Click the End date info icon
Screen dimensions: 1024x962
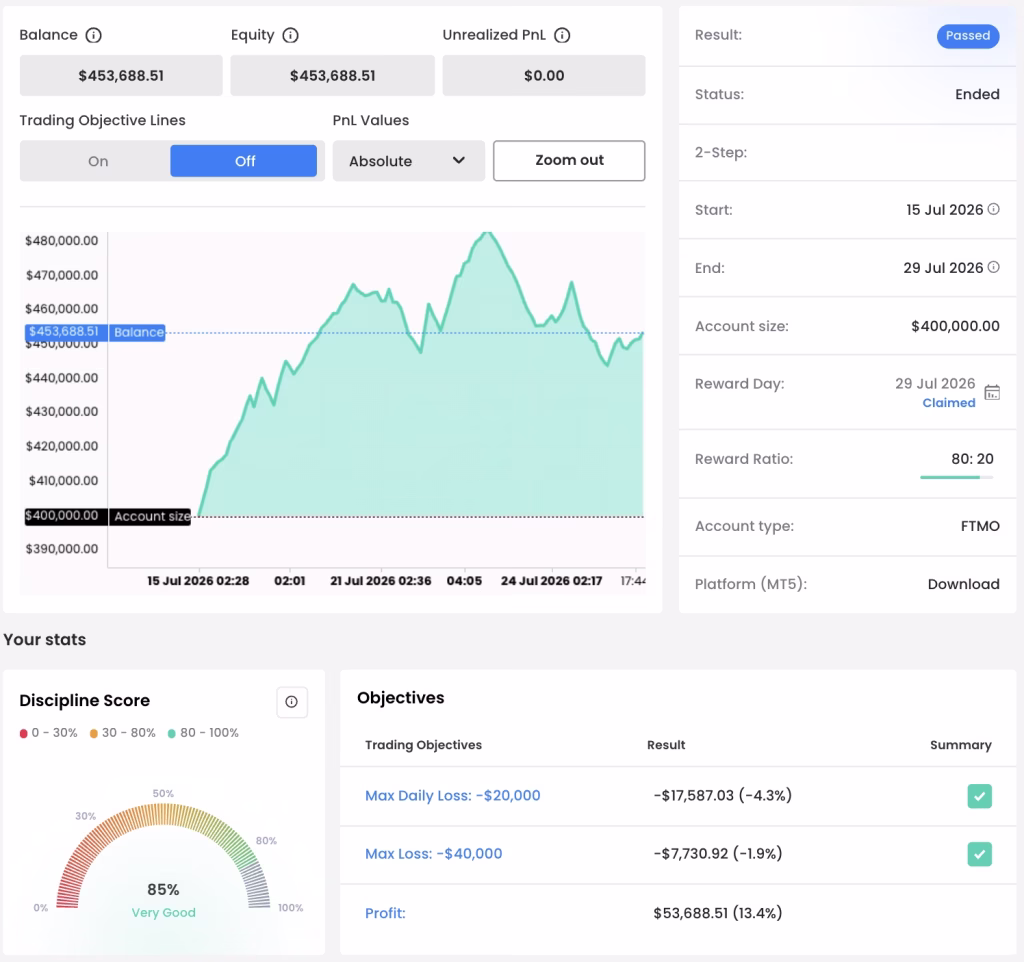(993, 267)
